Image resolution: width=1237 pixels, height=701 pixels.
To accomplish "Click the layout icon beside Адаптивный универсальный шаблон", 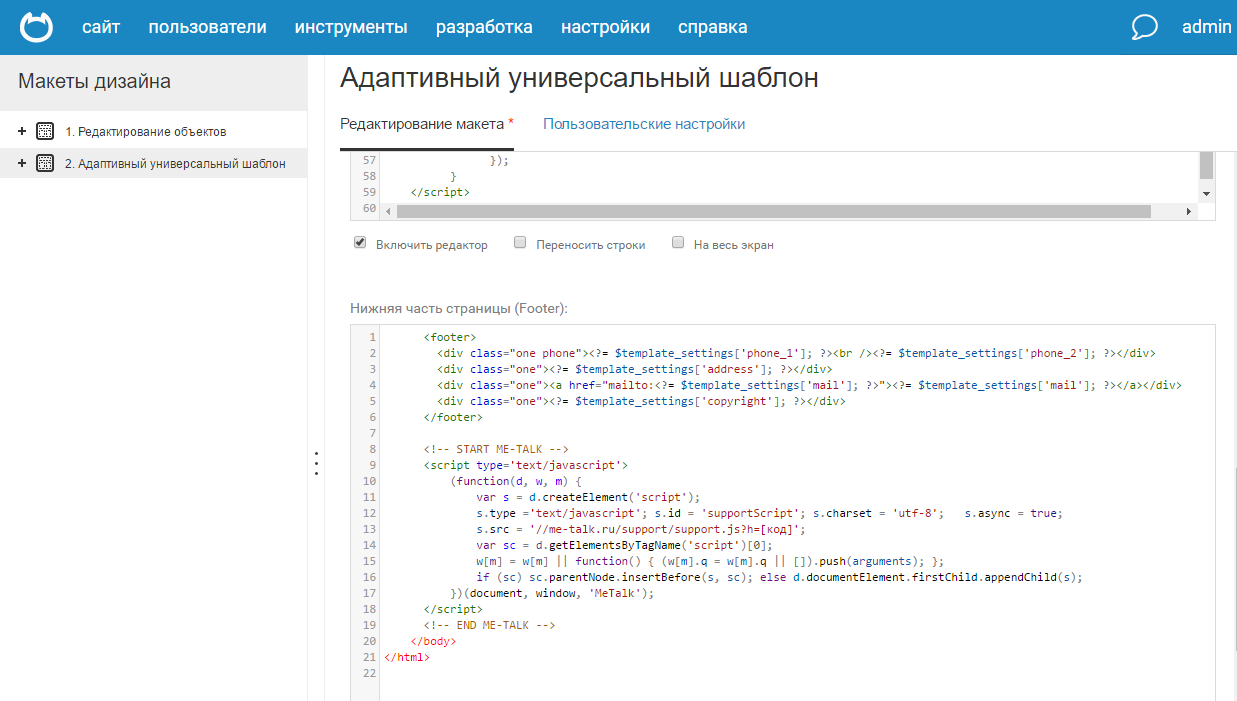I will pos(44,163).
